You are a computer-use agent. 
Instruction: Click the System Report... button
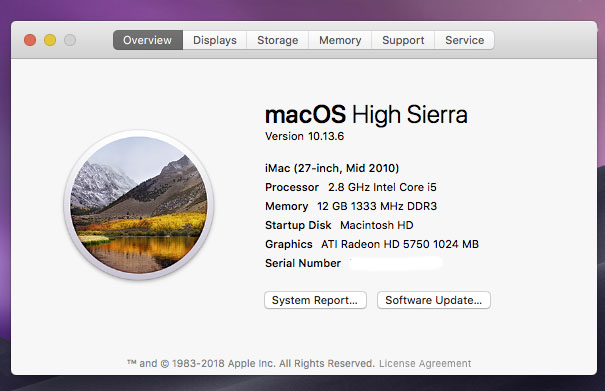click(315, 300)
